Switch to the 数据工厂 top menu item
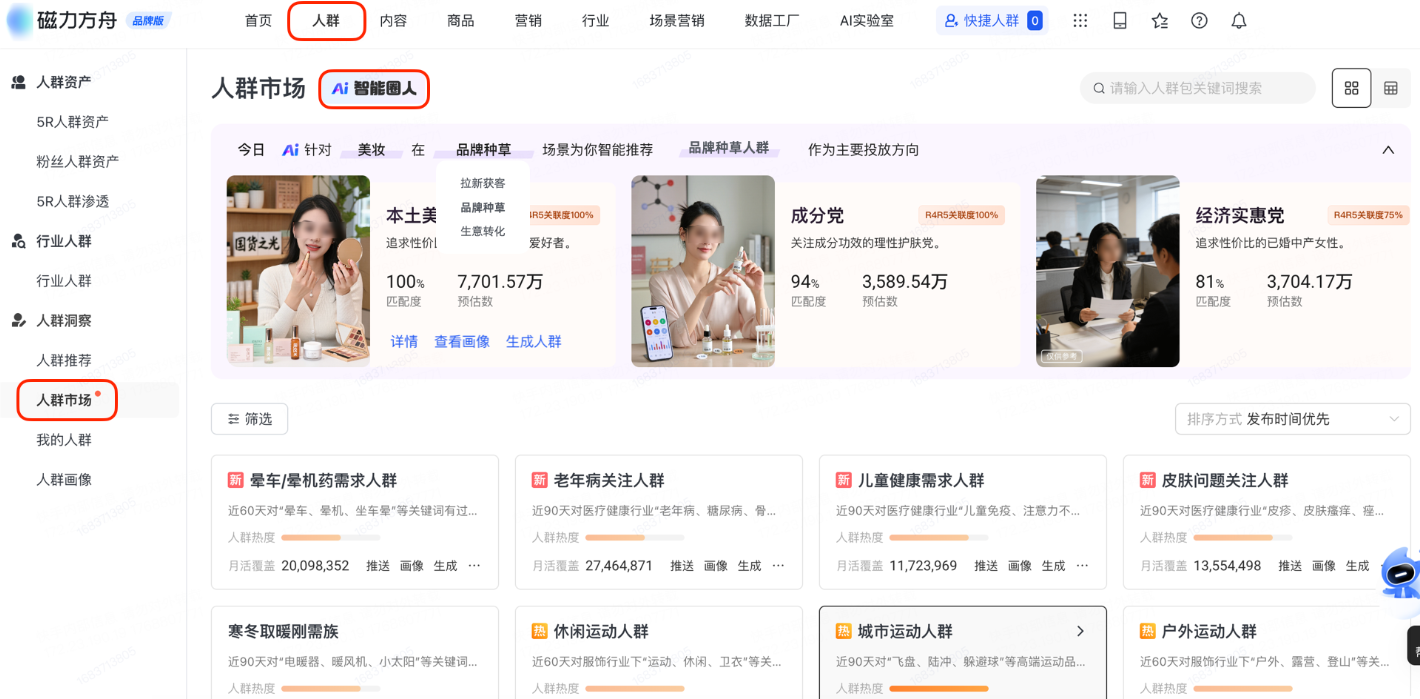The height and width of the screenshot is (699, 1420). [773, 20]
